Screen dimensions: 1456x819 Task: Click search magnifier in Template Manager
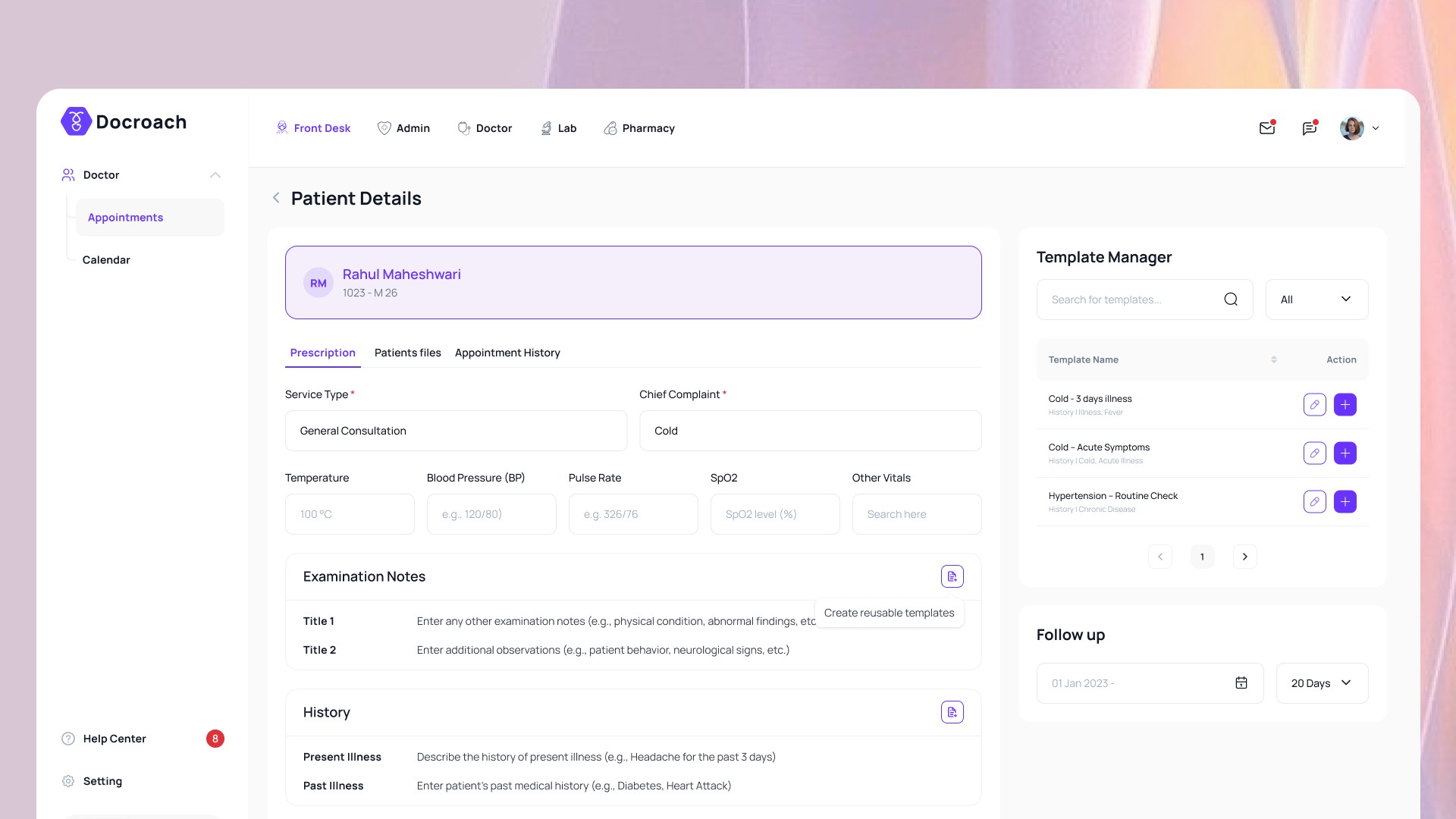pyautogui.click(x=1230, y=300)
